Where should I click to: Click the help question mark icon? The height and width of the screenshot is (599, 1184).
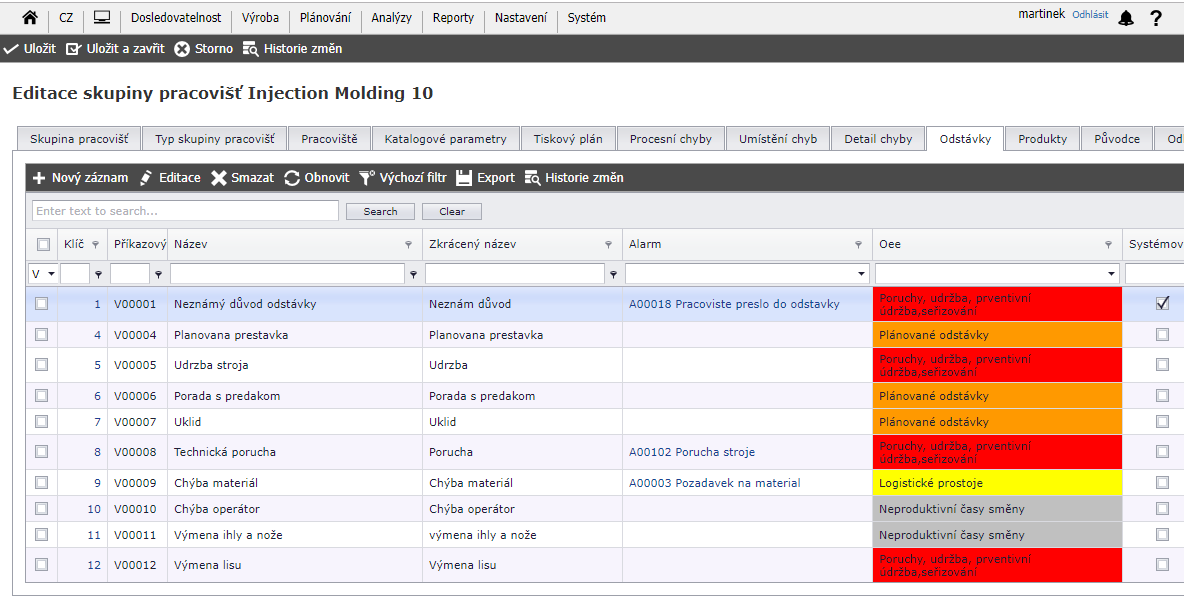click(1156, 18)
